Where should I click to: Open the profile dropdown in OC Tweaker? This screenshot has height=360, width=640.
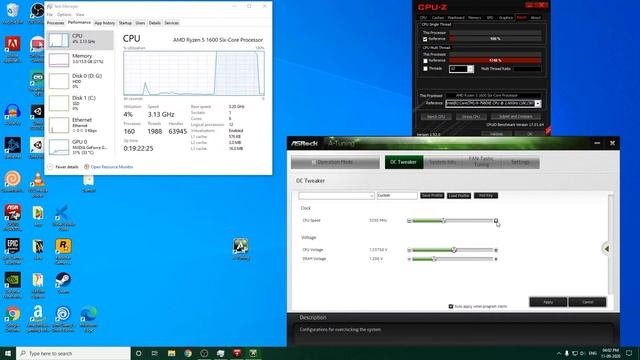click(x=336, y=196)
